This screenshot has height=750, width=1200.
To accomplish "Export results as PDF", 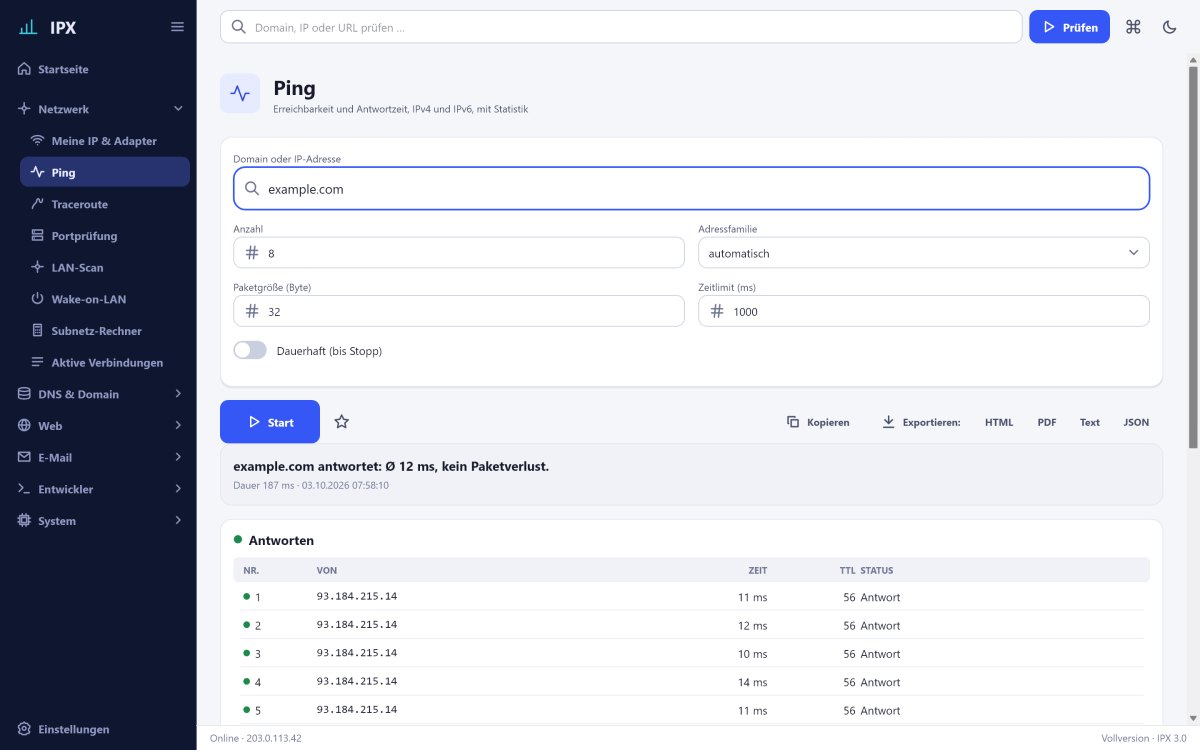I will (1047, 422).
